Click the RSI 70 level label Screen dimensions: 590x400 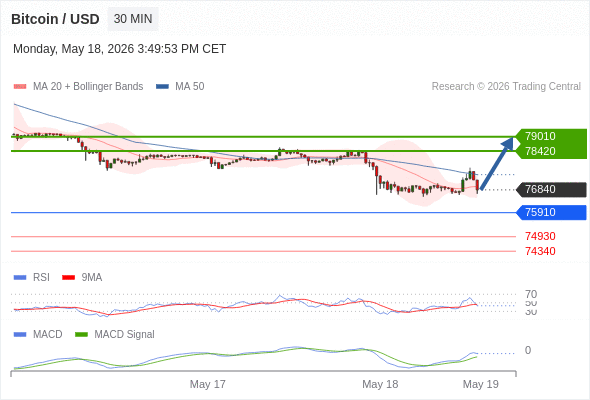coord(531,294)
